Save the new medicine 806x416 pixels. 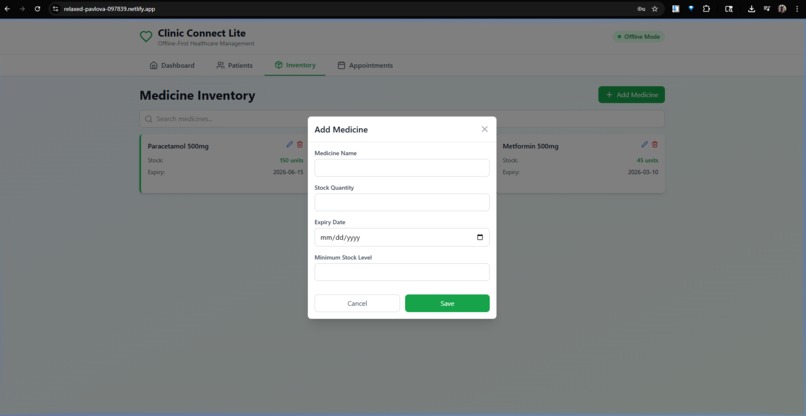click(447, 303)
